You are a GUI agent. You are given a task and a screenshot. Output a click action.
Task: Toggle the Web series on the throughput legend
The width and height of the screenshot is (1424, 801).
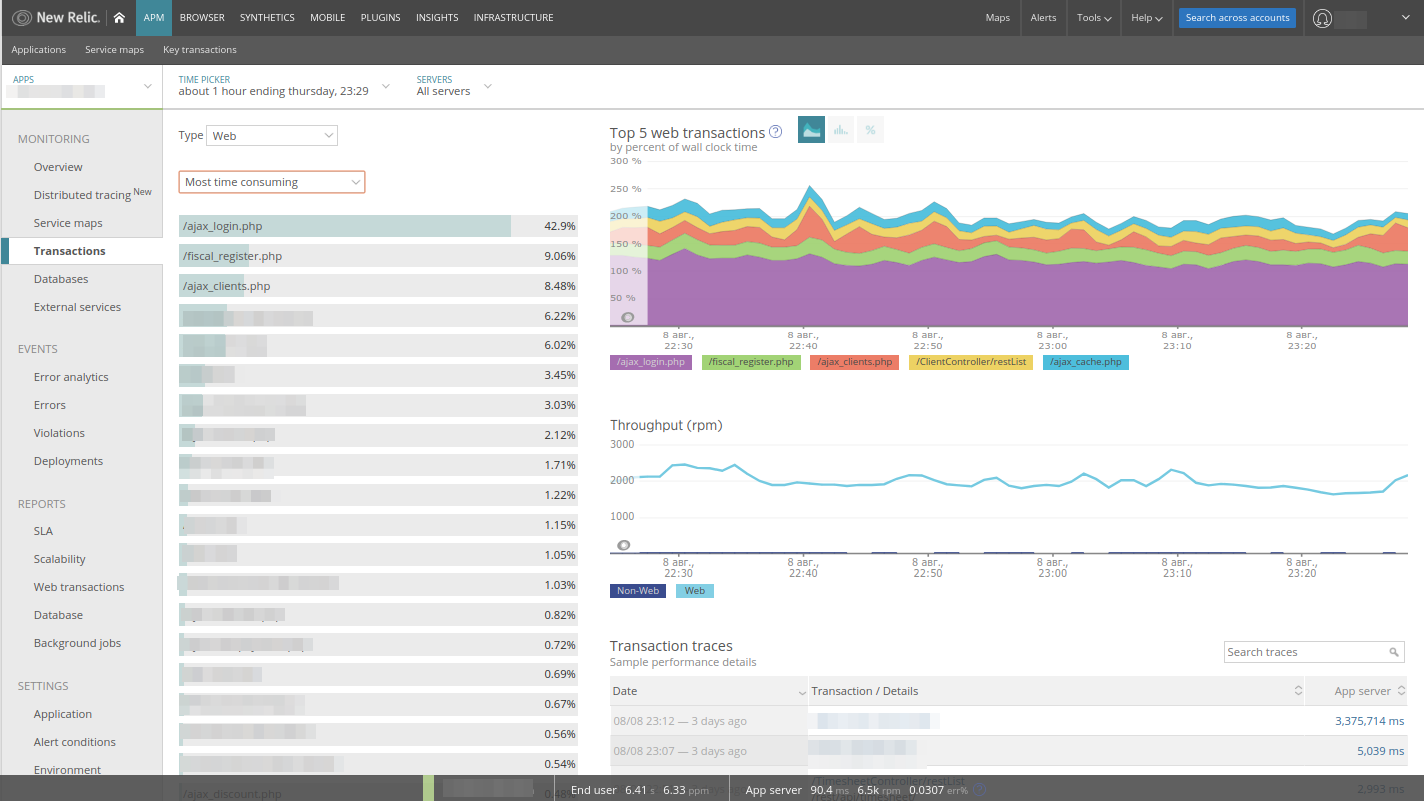pyautogui.click(x=694, y=590)
